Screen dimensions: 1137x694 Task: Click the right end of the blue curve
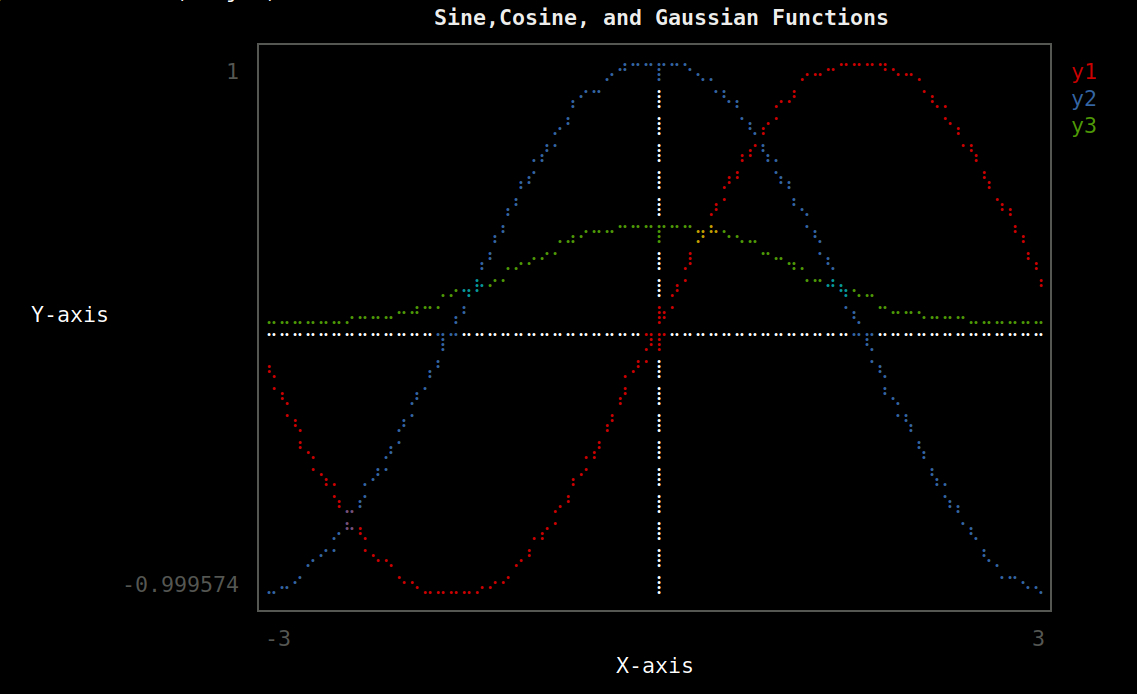[1041, 592]
